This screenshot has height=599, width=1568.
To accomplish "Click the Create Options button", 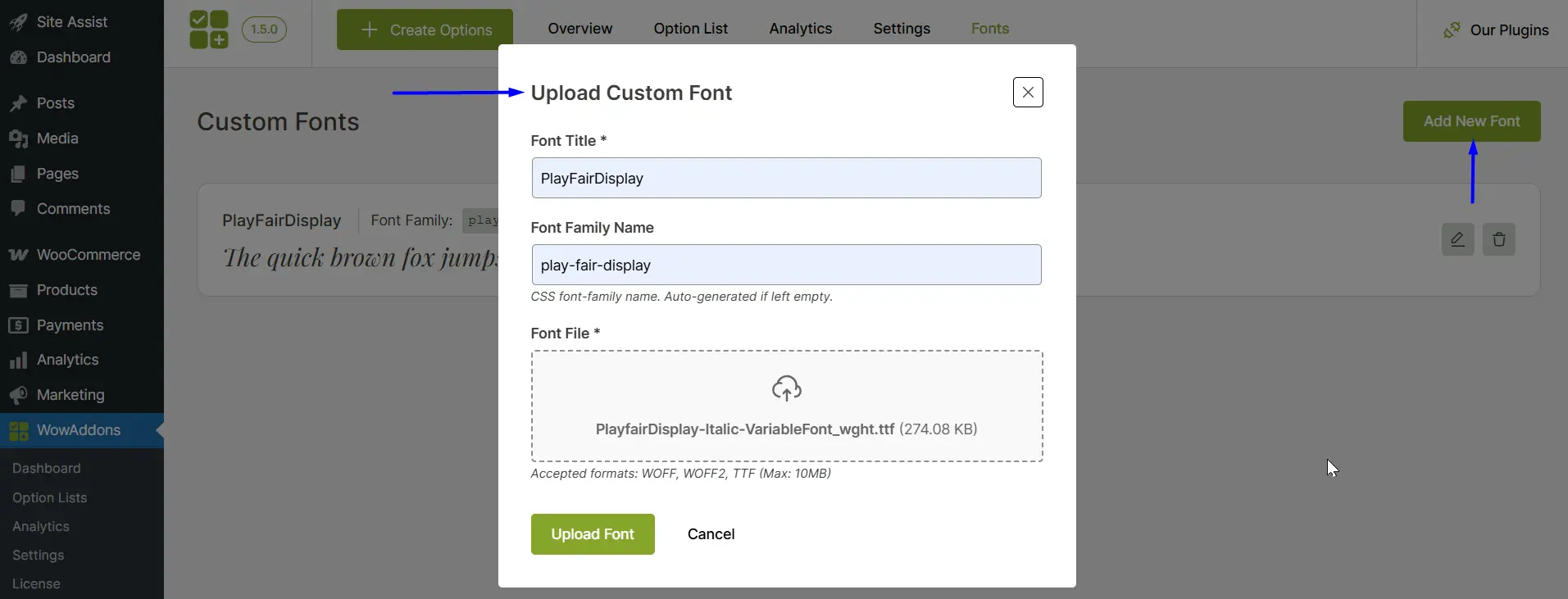I will 425,29.
